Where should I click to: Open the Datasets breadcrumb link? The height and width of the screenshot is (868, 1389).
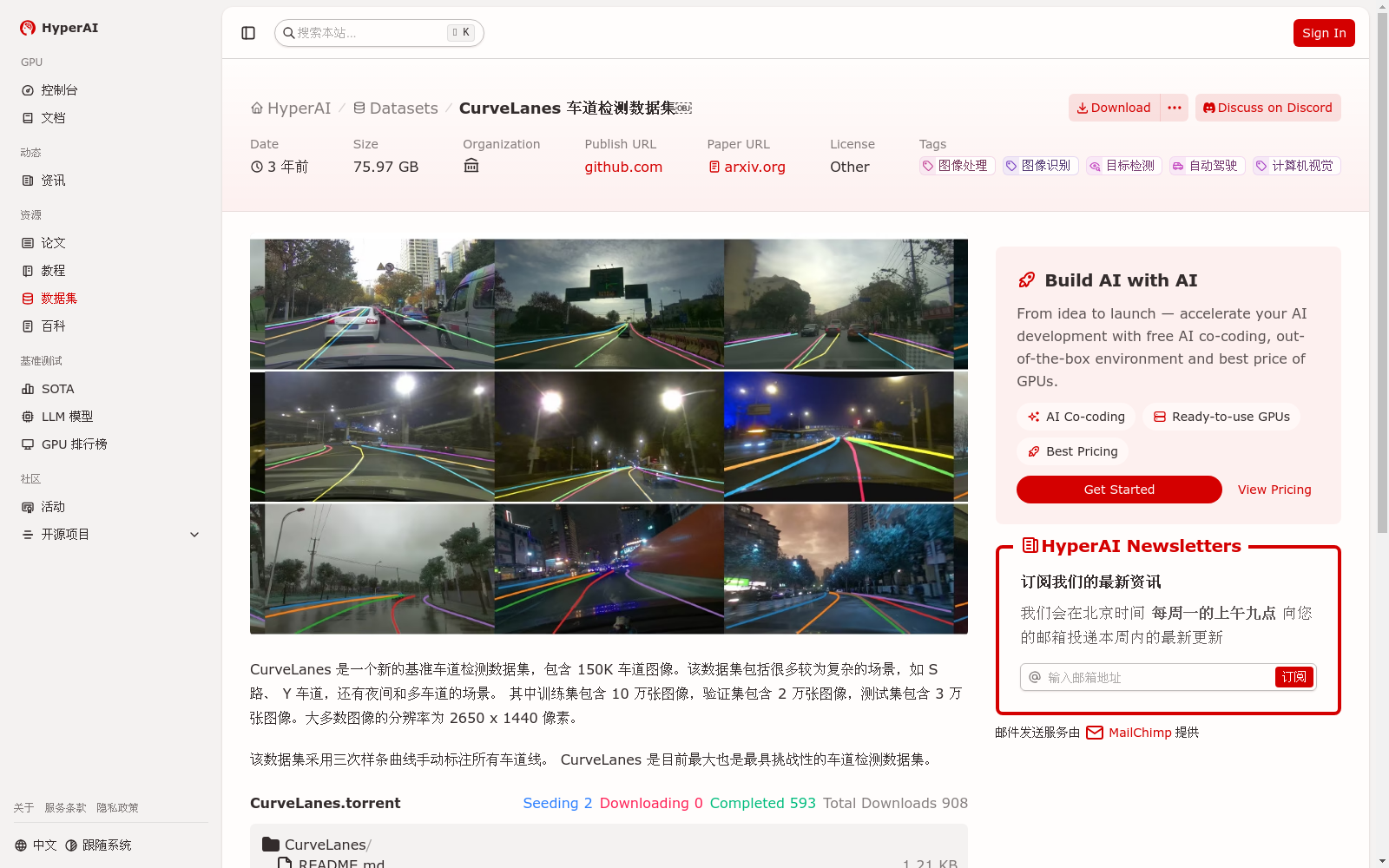point(396,108)
